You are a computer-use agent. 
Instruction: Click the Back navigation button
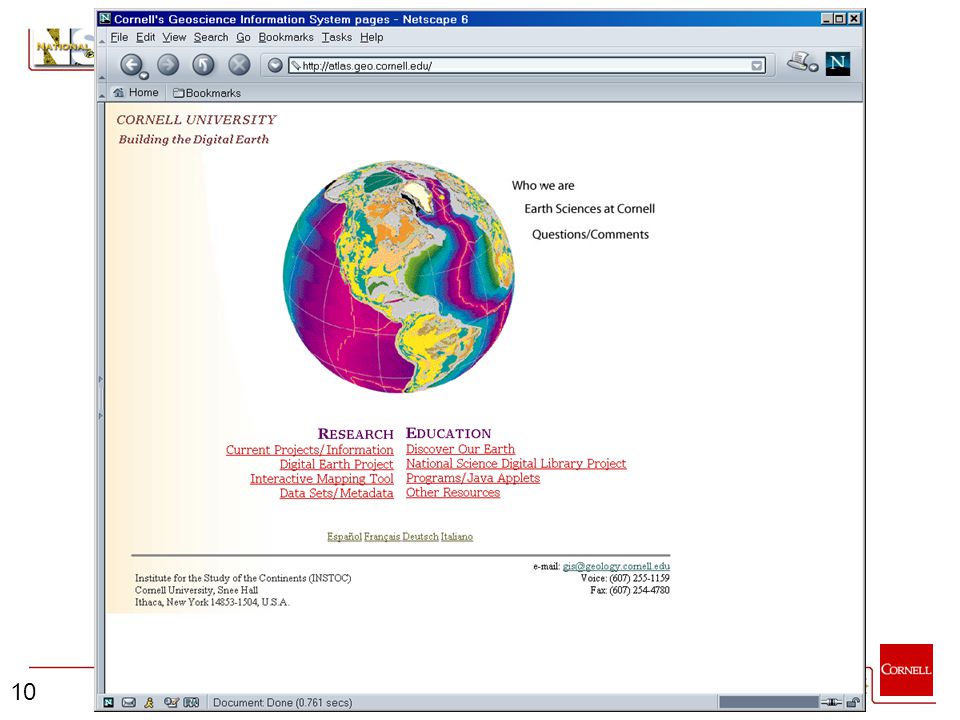(x=130, y=64)
